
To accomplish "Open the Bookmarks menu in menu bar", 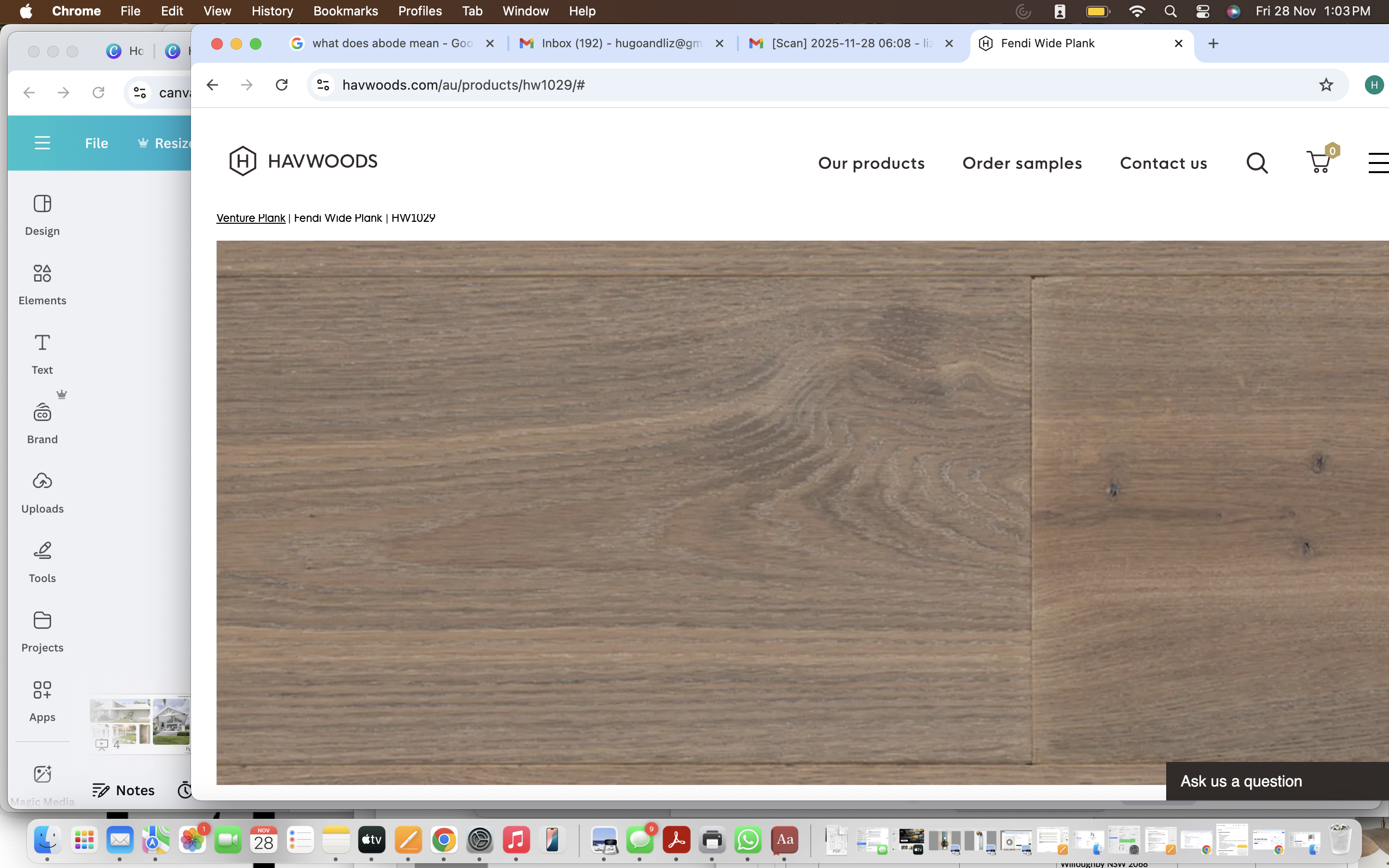I will tap(345, 11).
